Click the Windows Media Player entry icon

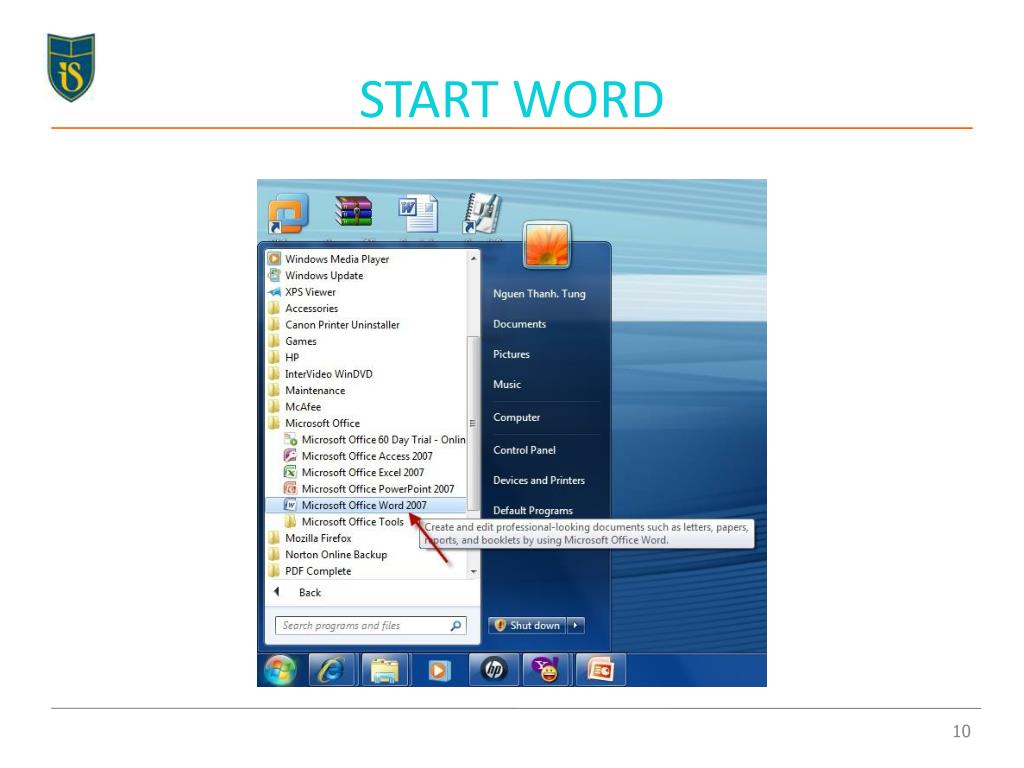point(275,259)
